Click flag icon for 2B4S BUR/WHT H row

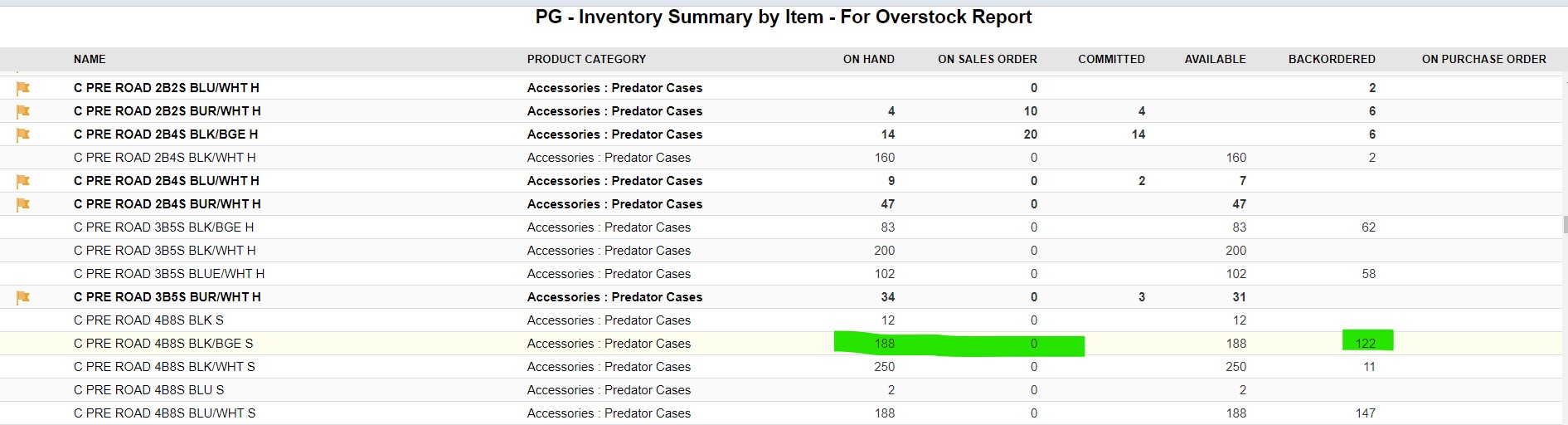pos(23,204)
